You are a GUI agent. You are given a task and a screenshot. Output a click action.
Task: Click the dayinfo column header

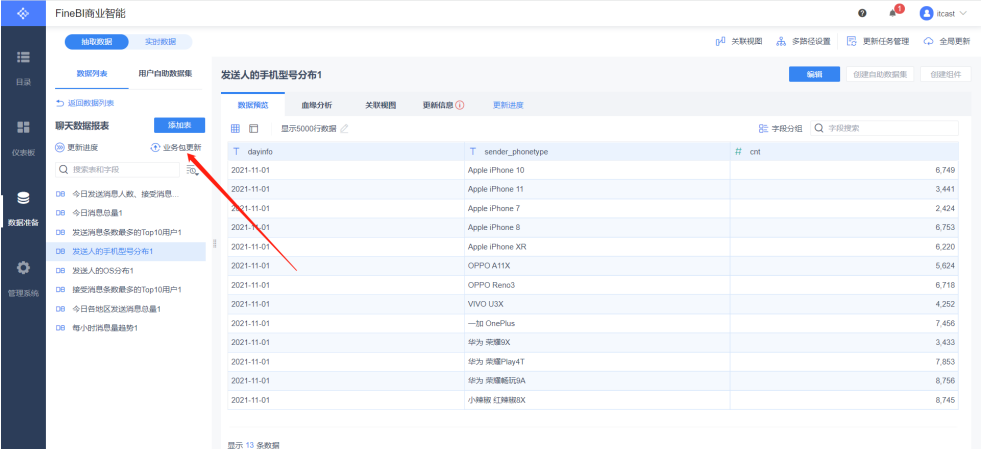pos(346,152)
